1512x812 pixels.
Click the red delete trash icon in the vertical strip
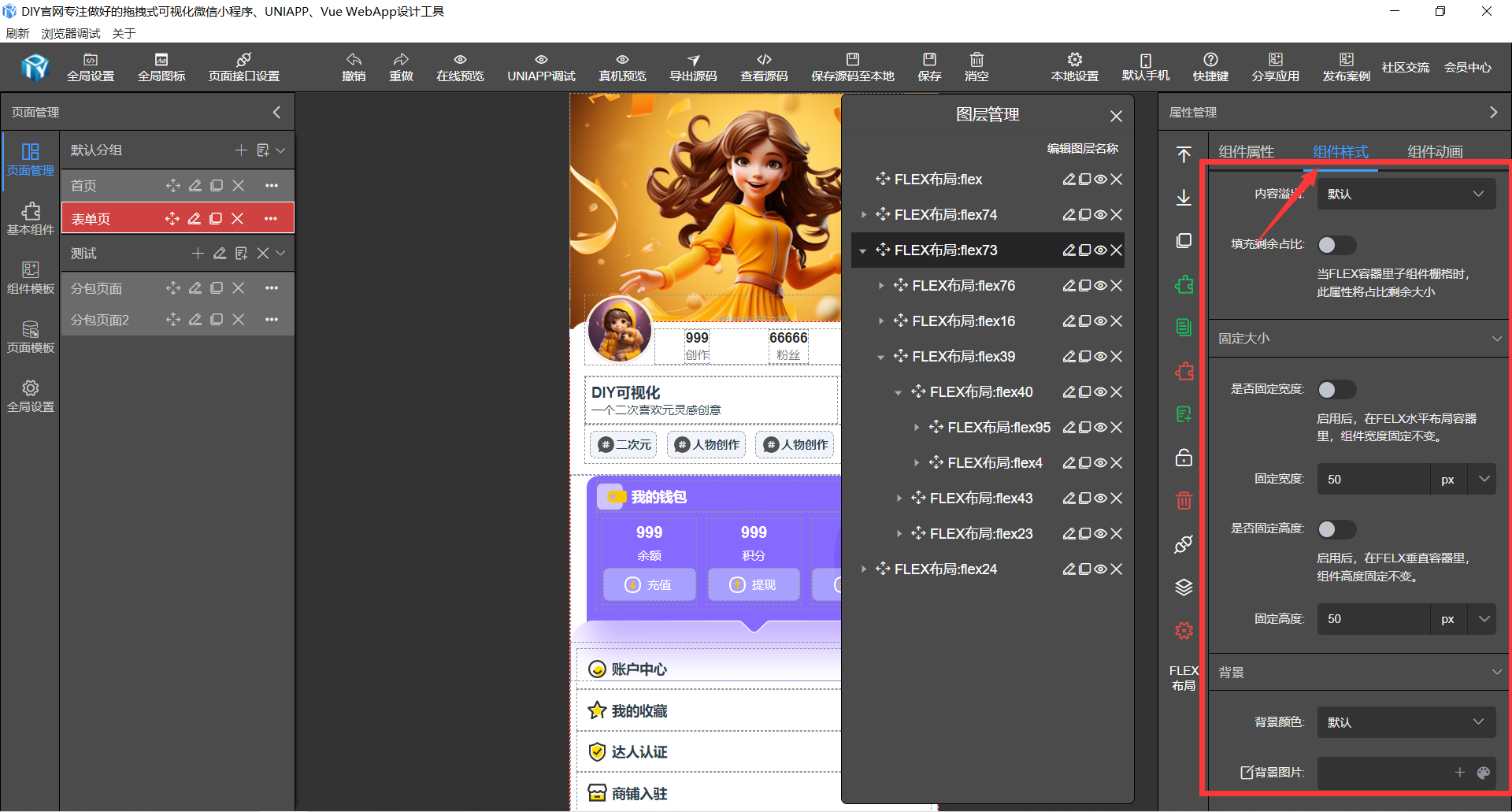point(1184,501)
